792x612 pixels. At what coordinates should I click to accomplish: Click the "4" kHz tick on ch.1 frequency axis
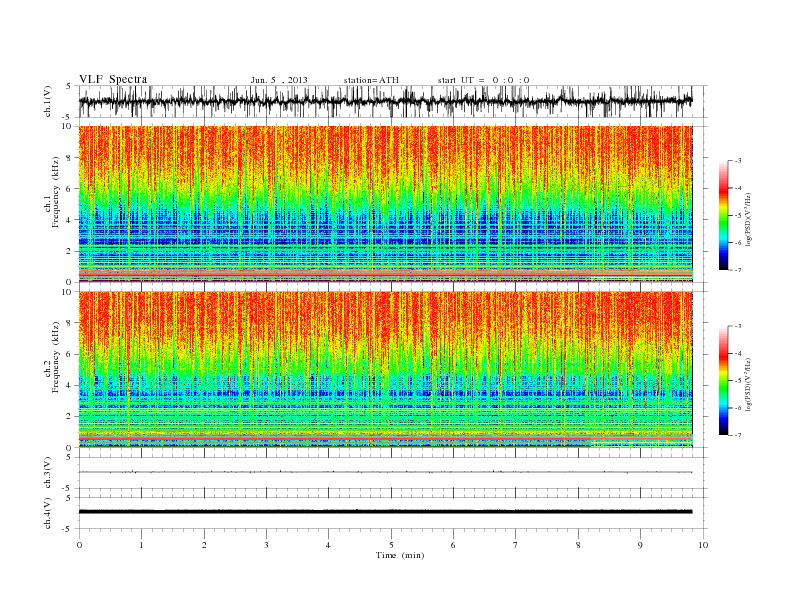(70, 220)
